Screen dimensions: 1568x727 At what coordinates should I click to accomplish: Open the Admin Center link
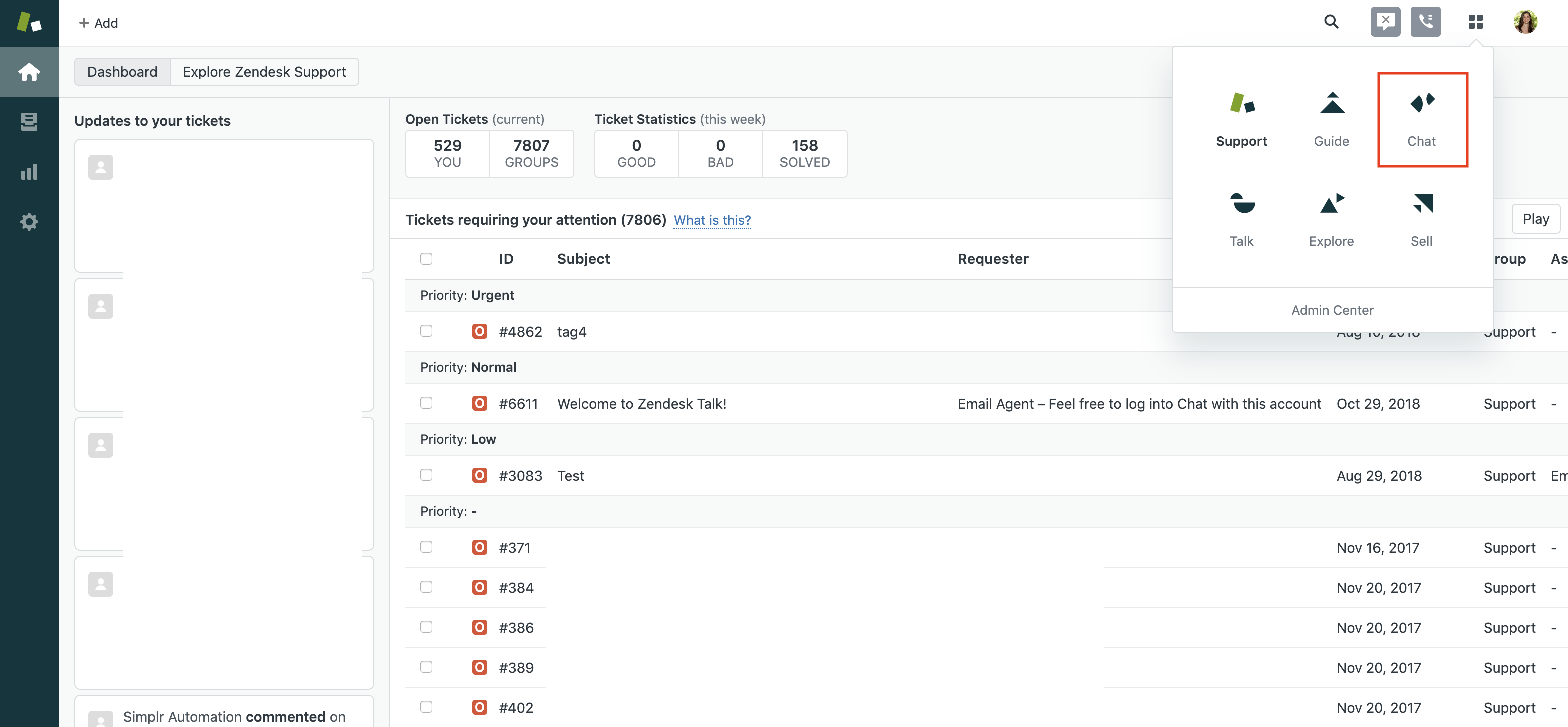pyautogui.click(x=1332, y=310)
